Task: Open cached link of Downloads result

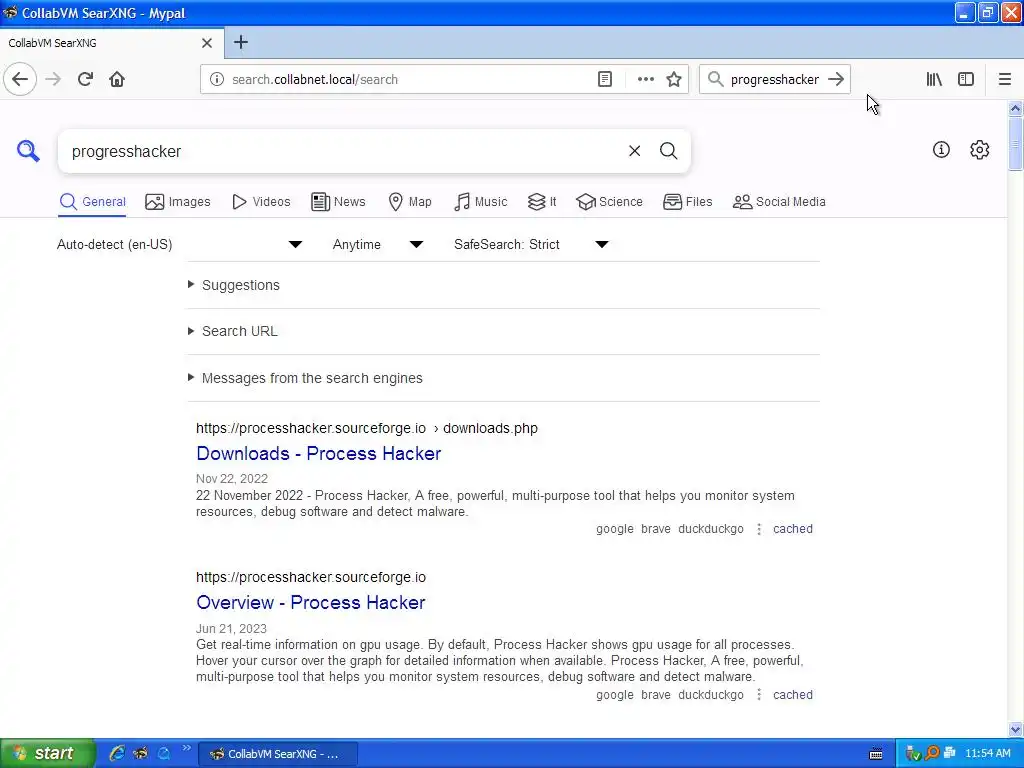Action: coord(793,529)
